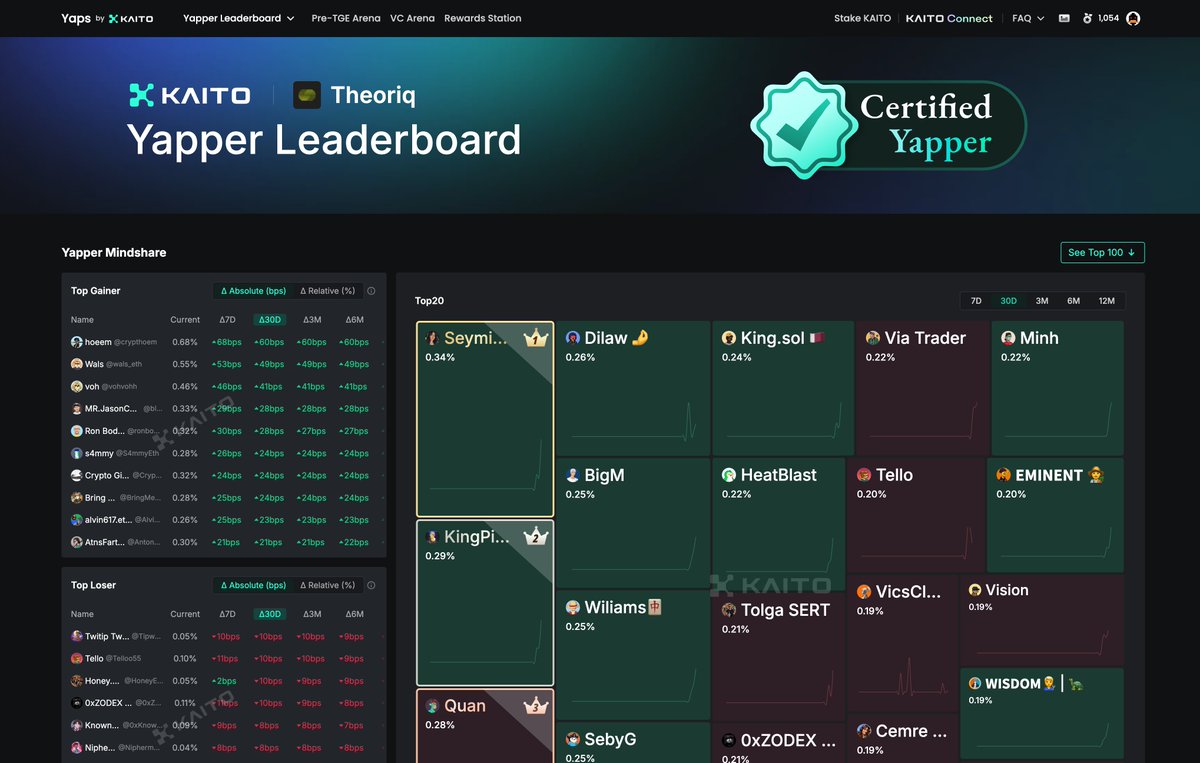This screenshot has height=763, width=1200.
Task: Open MR.JasonC row in Top Gainer
Action: tap(223, 409)
